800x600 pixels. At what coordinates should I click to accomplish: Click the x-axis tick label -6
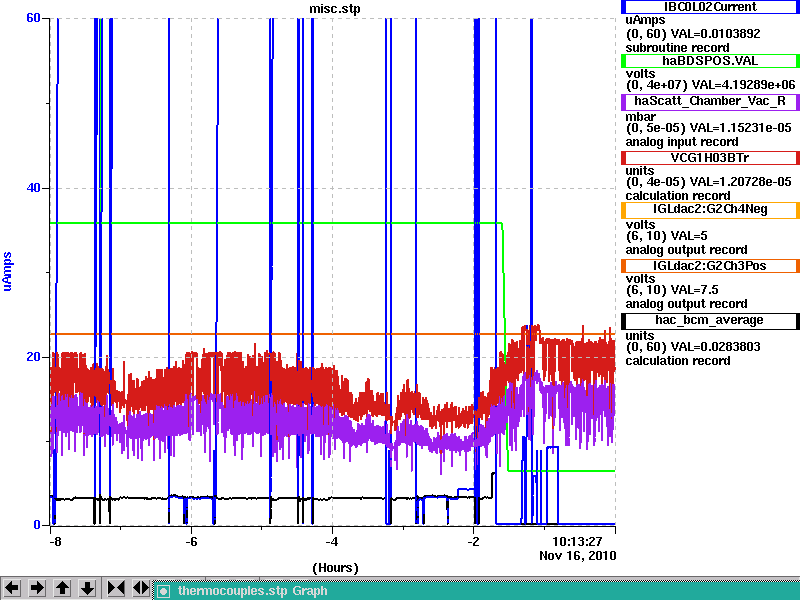191,541
